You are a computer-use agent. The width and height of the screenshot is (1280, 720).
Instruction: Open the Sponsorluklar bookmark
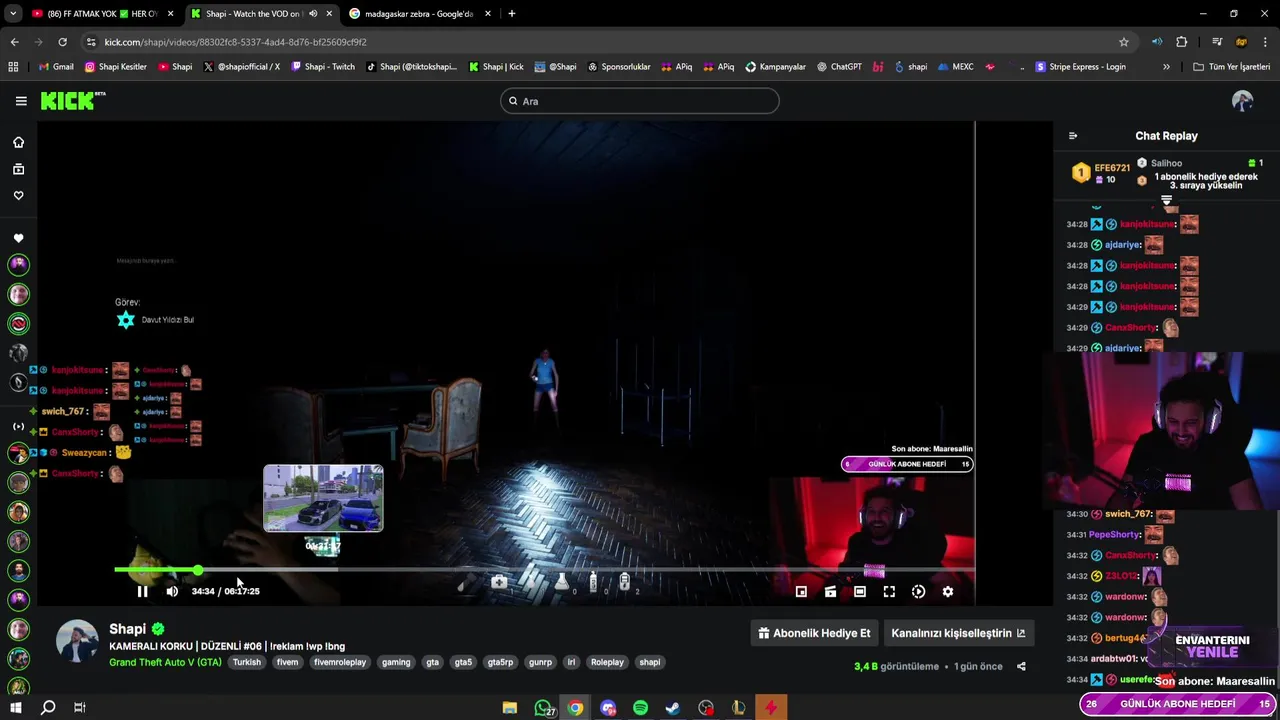pyautogui.click(x=618, y=67)
